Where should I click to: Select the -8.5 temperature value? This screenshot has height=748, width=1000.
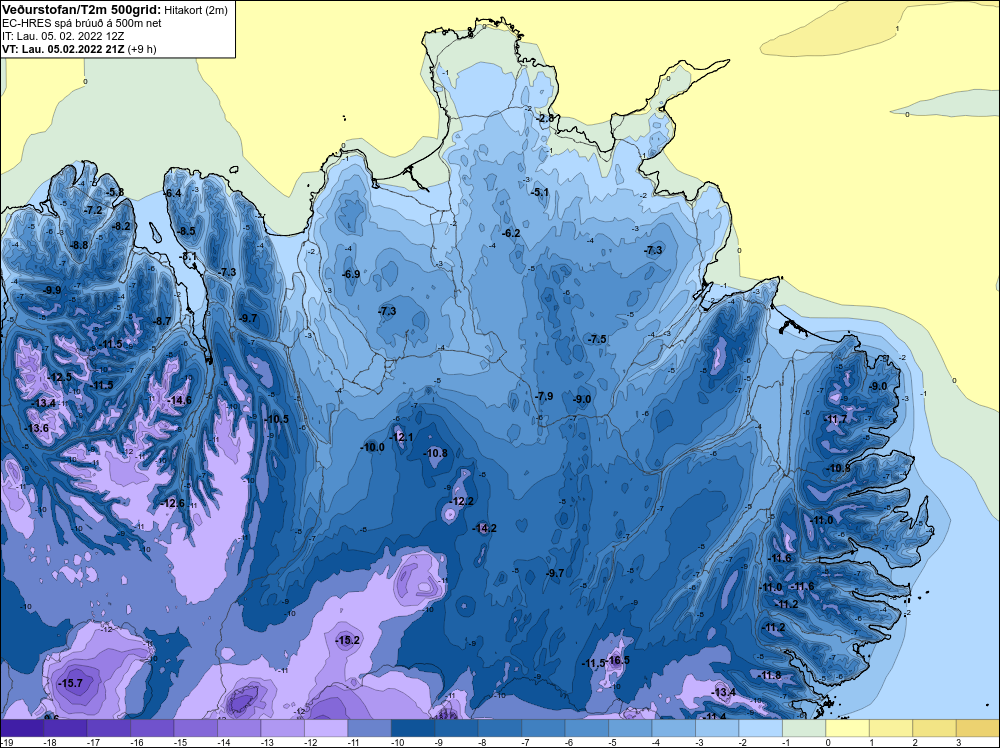(x=186, y=231)
